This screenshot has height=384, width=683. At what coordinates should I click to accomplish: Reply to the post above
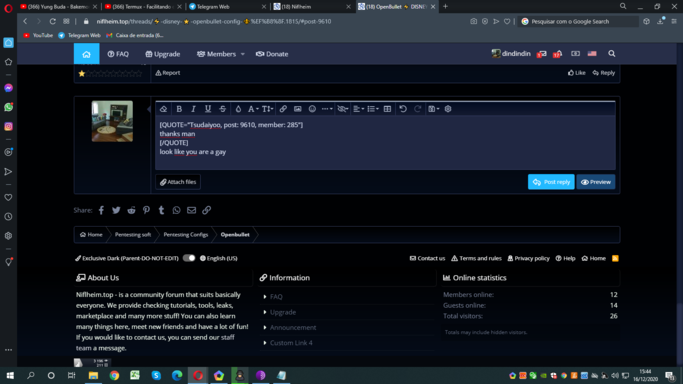604,73
